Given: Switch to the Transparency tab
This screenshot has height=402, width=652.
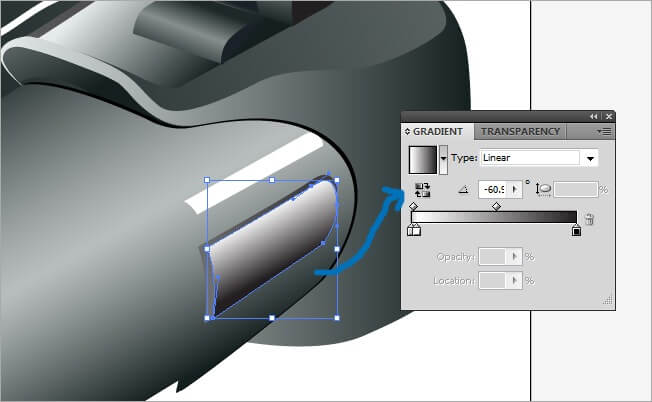Looking at the screenshot, I should (x=520, y=132).
